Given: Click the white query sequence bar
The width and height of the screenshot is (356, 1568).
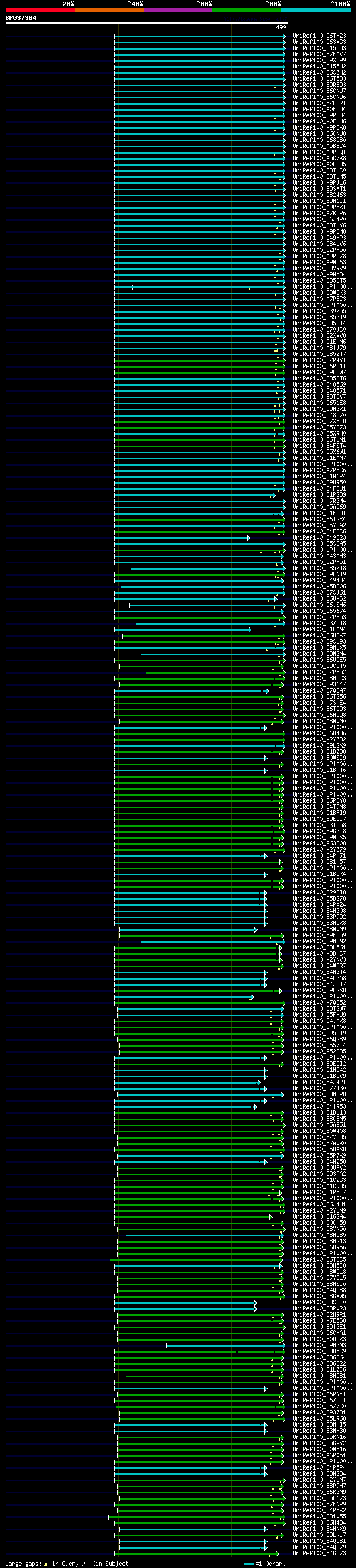Looking at the screenshot, I should pos(147,23).
